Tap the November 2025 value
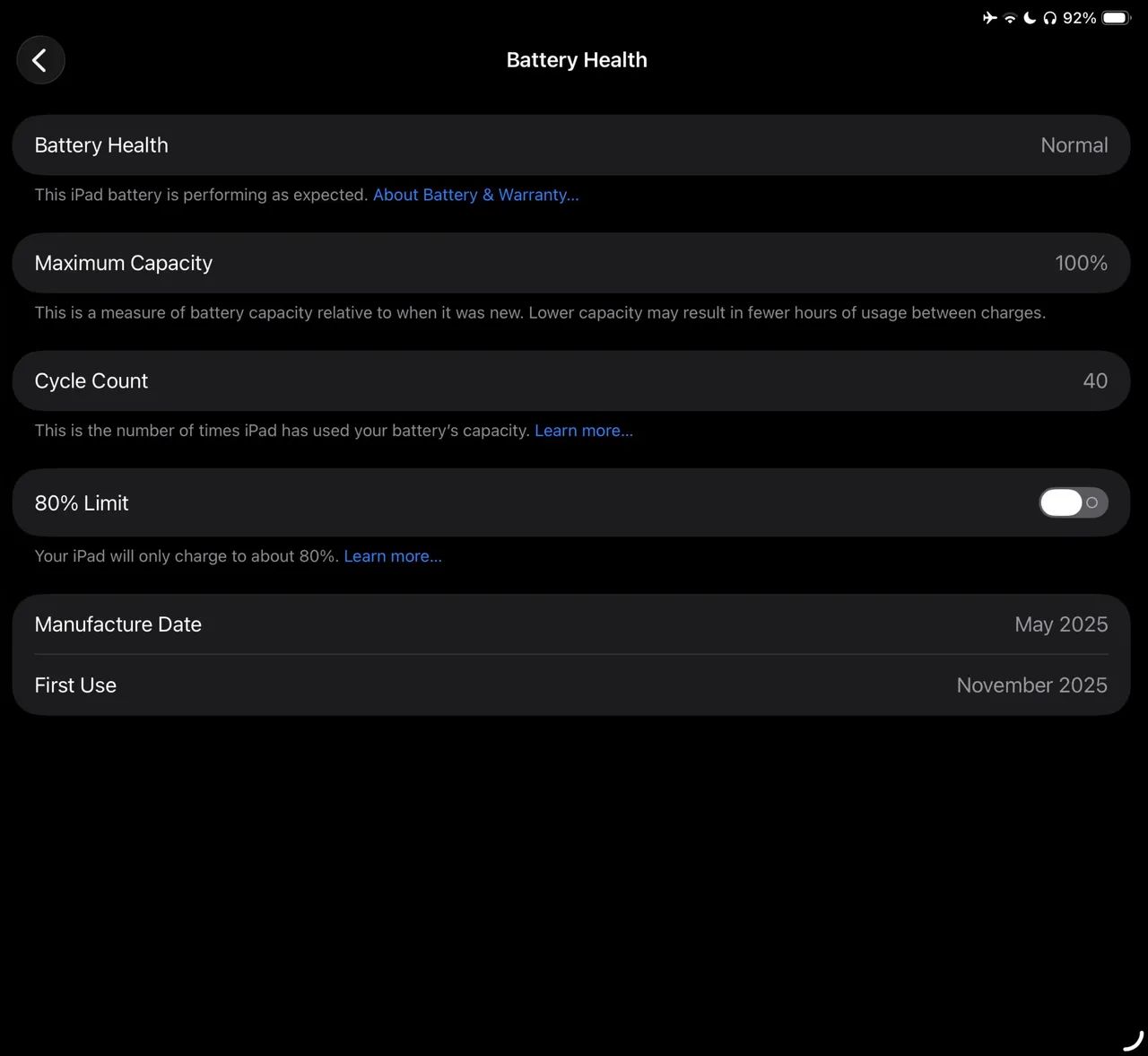The width and height of the screenshot is (1148, 1056). (x=1031, y=685)
